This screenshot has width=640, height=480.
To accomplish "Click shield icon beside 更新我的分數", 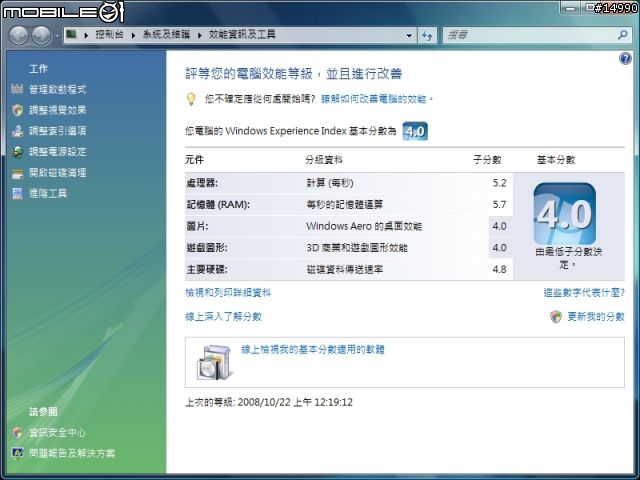I will (x=556, y=317).
